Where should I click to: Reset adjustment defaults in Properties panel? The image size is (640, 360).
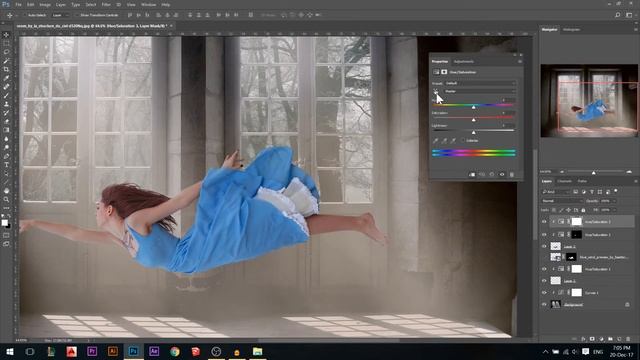(x=492, y=175)
